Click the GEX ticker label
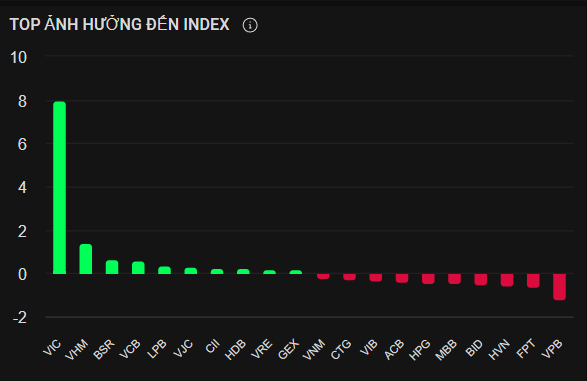The height and width of the screenshot is (381, 587). 289,349
